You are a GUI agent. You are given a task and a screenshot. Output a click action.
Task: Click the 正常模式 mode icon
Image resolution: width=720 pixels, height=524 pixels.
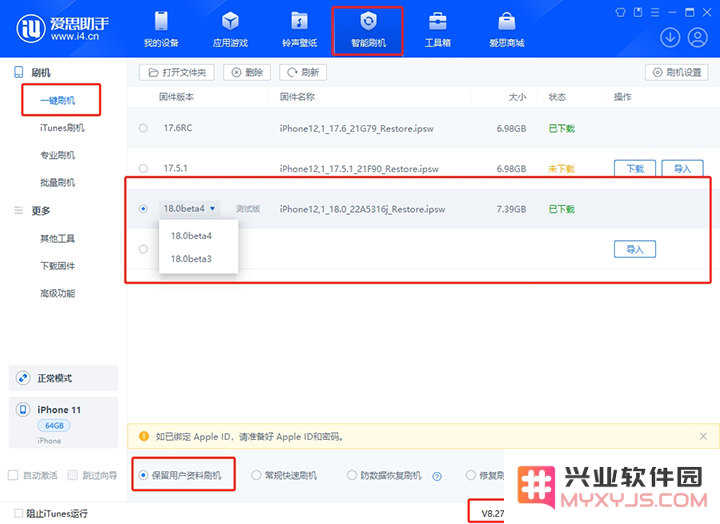pyautogui.click(x=22, y=378)
